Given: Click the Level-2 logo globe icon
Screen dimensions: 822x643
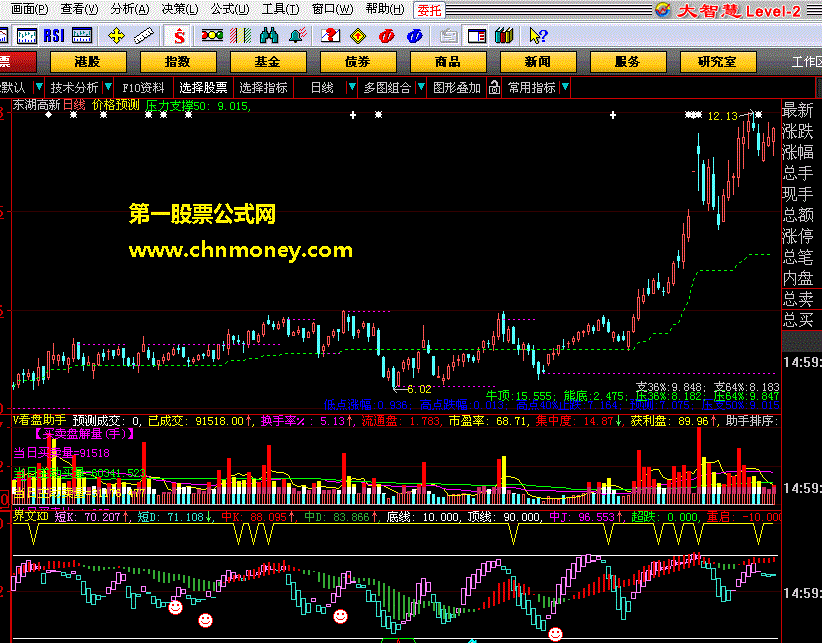Looking at the screenshot, I should click(663, 10).
